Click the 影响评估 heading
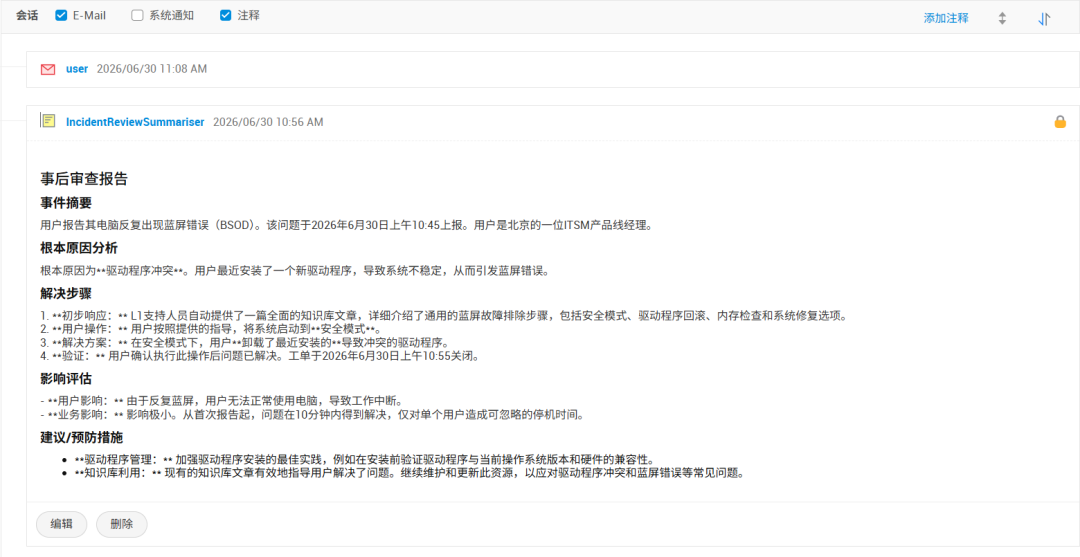 click(x=66, y=379)
